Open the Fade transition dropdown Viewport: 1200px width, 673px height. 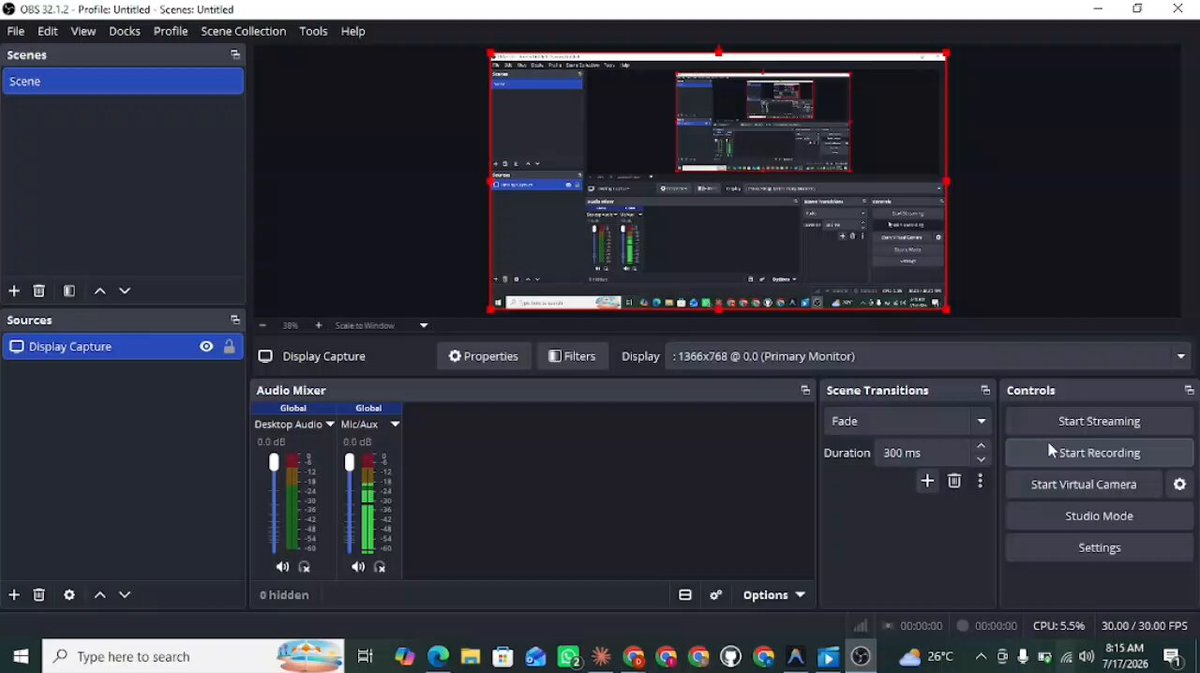click(907, 421)
